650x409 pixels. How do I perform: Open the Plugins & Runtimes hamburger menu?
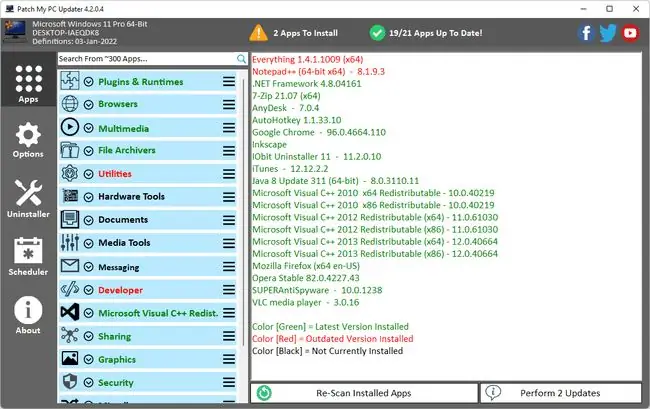[x=229, y=82]
